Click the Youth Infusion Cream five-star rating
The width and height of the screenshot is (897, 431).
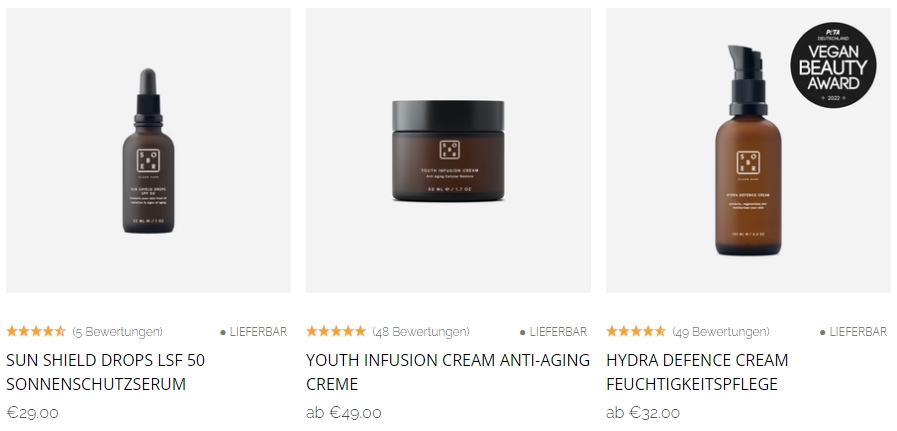(336, 331)
